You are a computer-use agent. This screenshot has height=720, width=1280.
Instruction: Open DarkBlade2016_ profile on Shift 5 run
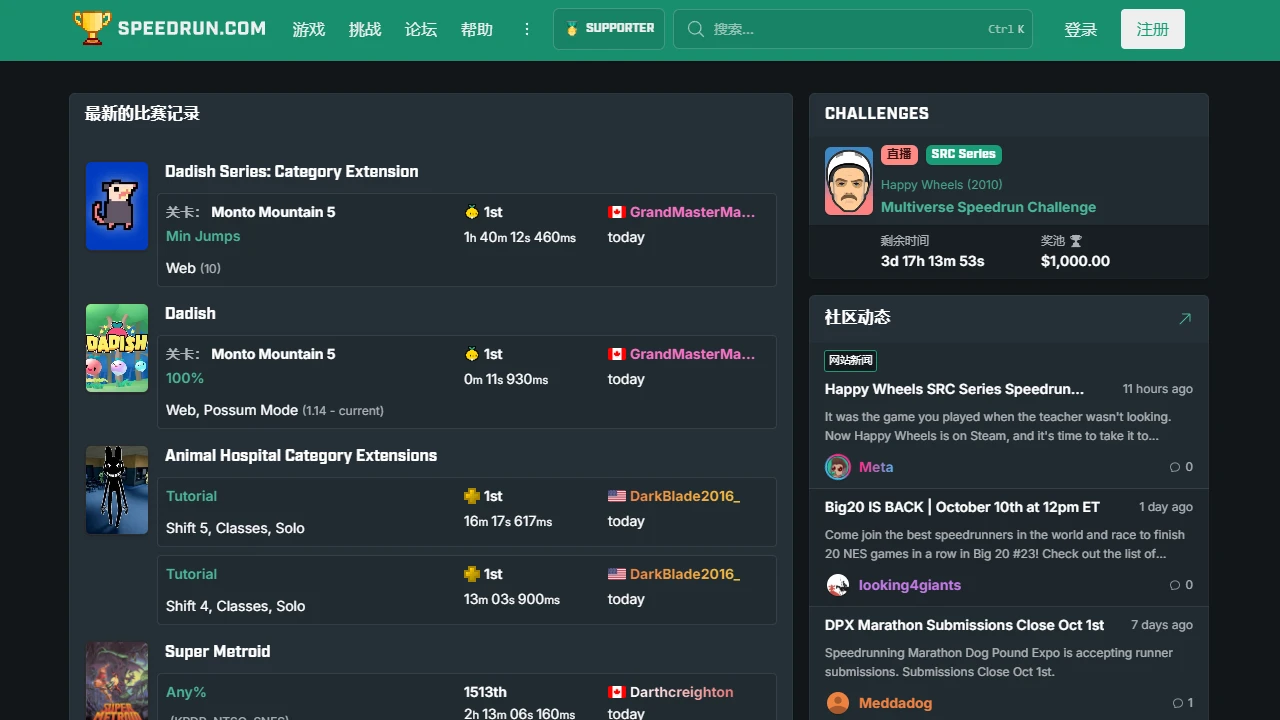[x=685, y=496]
